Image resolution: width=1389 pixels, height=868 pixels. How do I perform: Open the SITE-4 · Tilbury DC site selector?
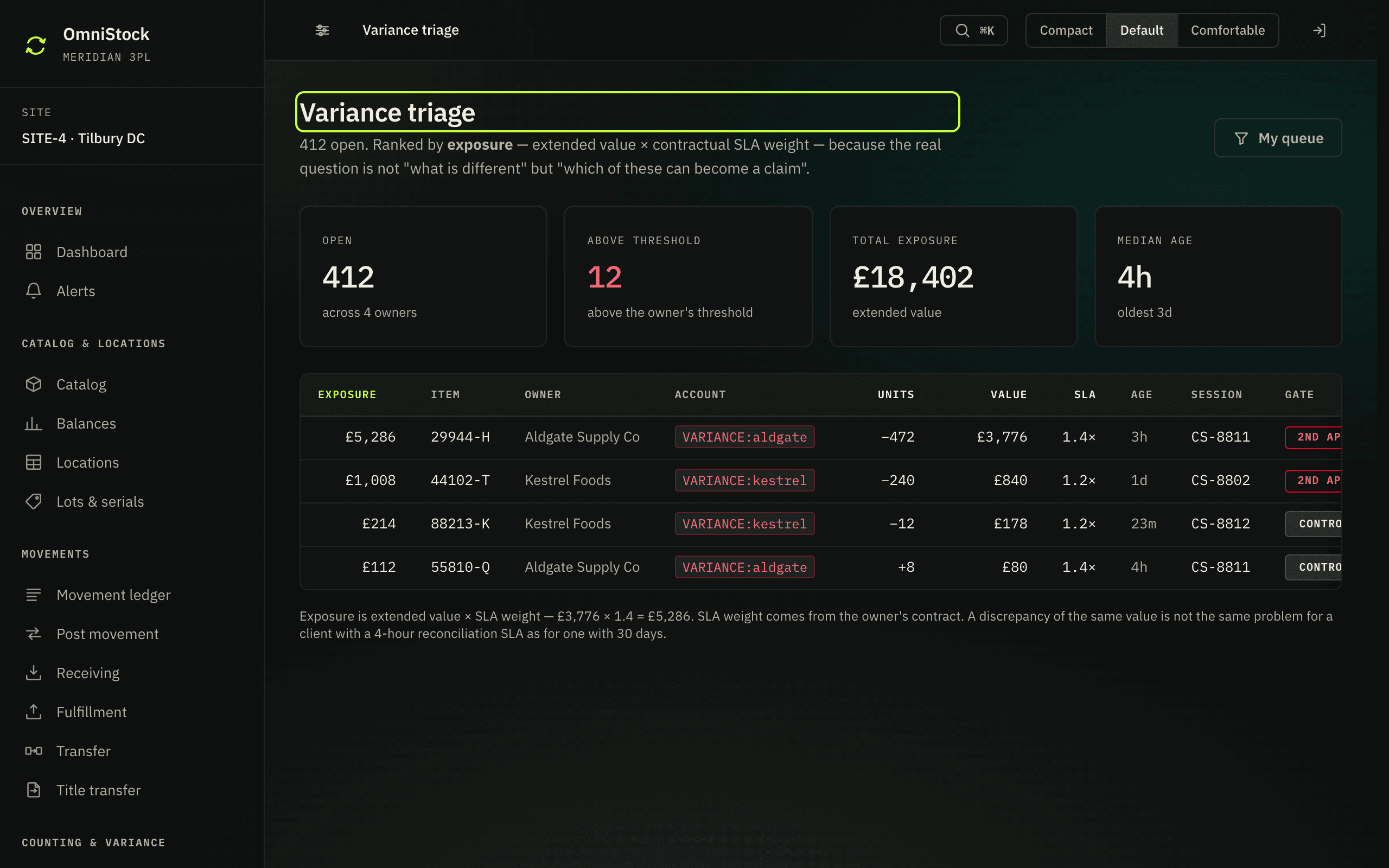tap(83, 138)
